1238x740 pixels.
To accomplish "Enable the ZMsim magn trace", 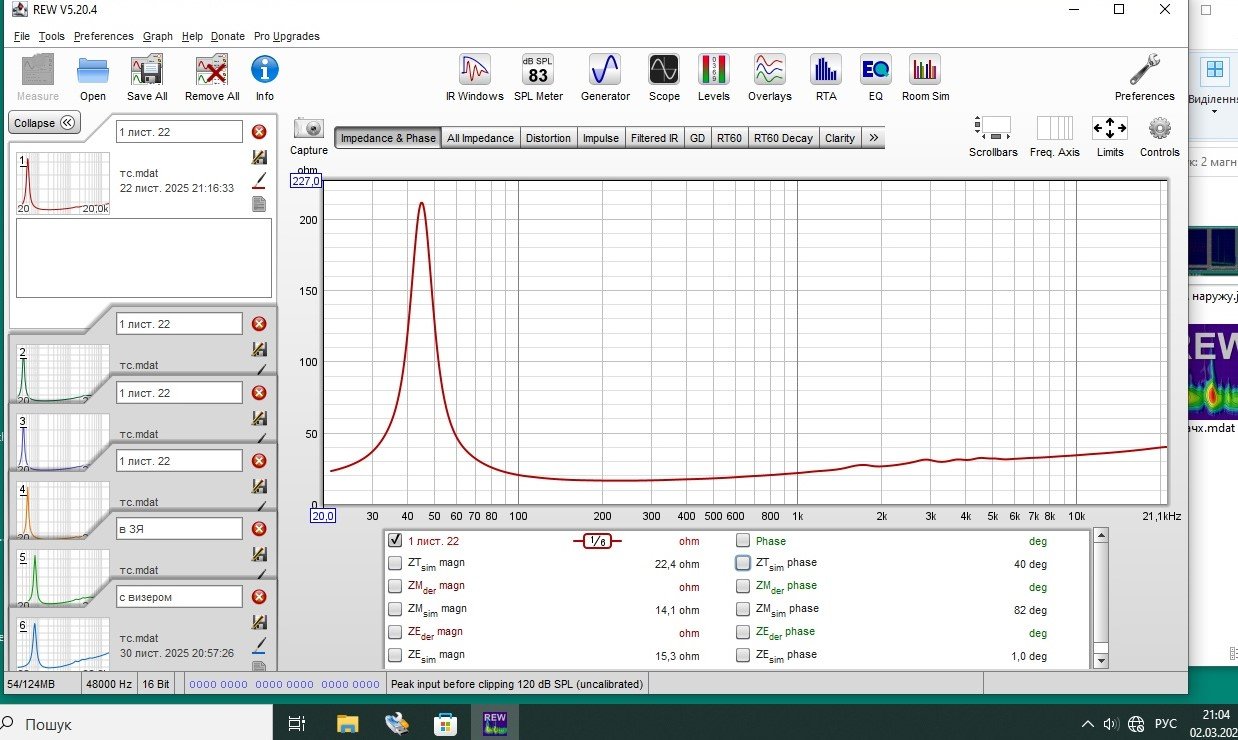I will [x=395, y=609].
